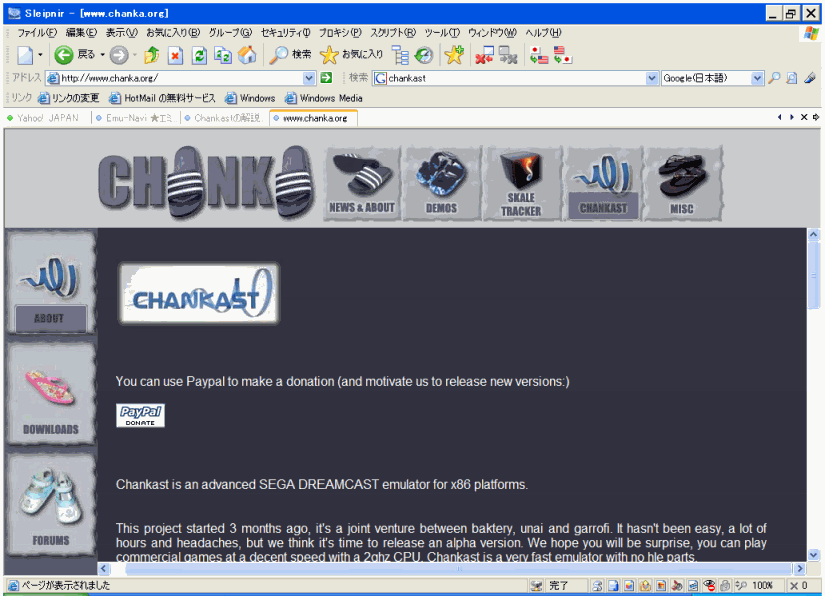
Task: Click the page horizontal scrollbar thumb
Action: click(x=458, y=569)
